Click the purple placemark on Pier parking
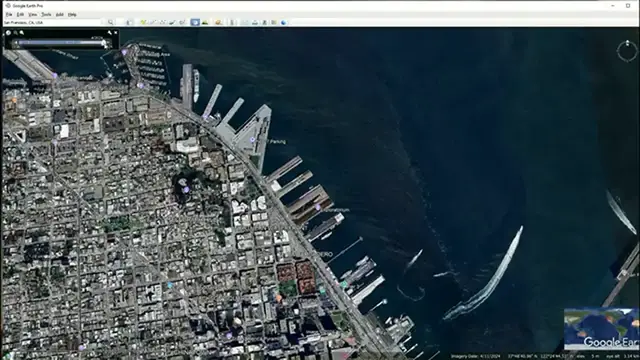The width and height of the screenshot is (640, 360). tap(252, 140)
